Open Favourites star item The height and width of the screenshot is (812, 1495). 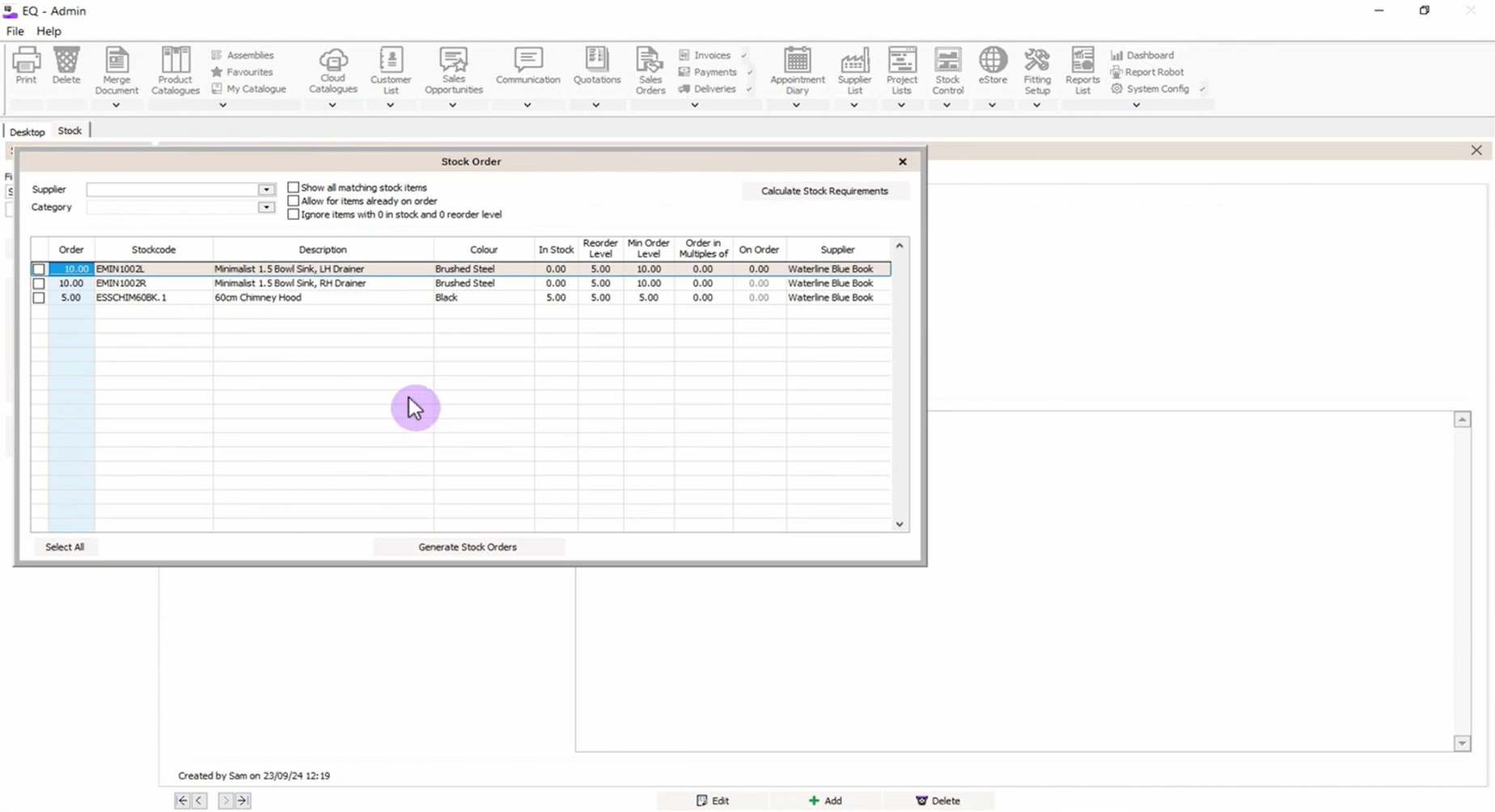pos(243,72)
